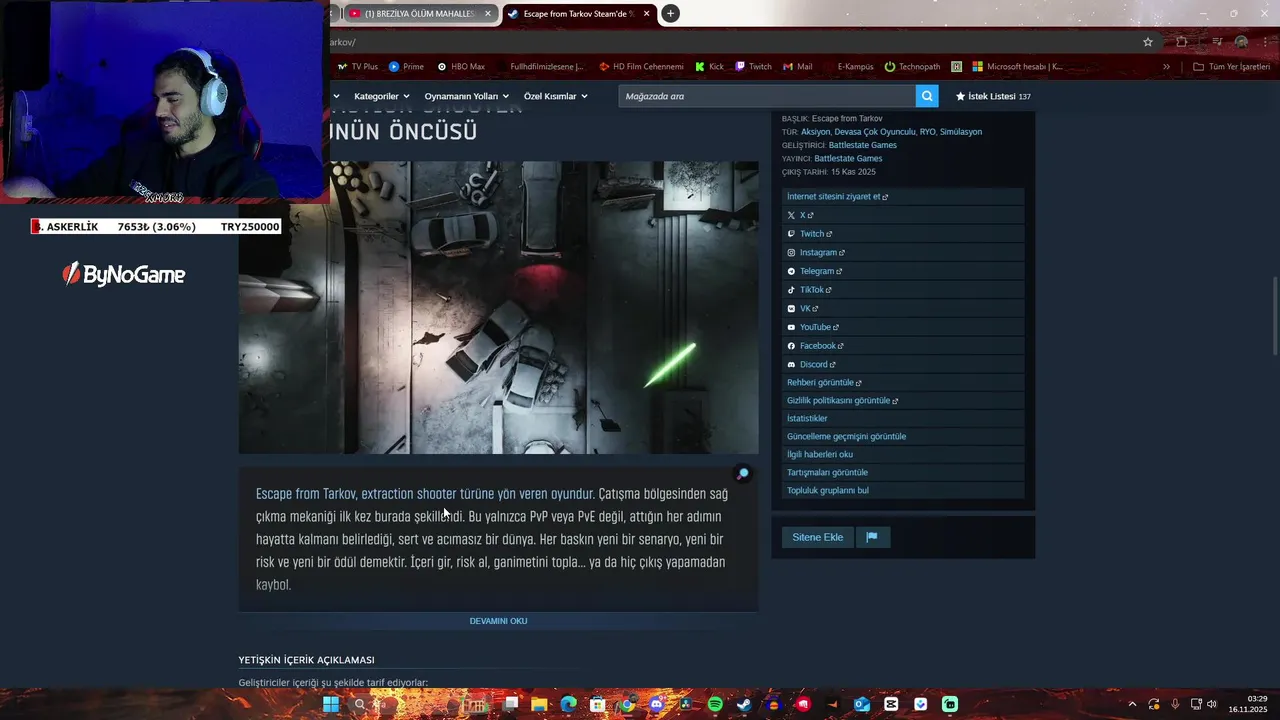
Task: Click the magnifier icon on description box
Action: coord(742,474)
